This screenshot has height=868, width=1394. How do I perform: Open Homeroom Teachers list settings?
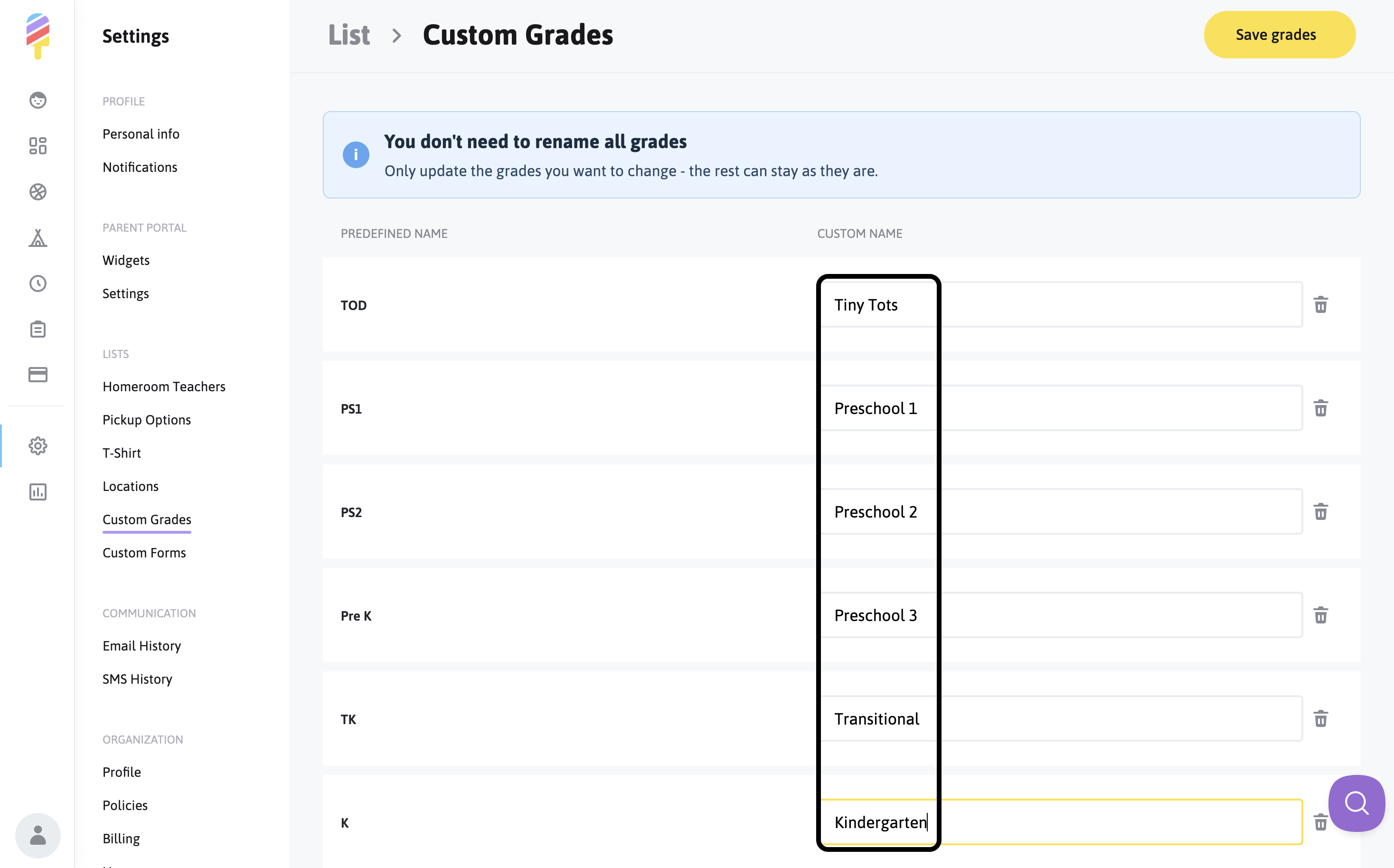[x=163, y=387]
